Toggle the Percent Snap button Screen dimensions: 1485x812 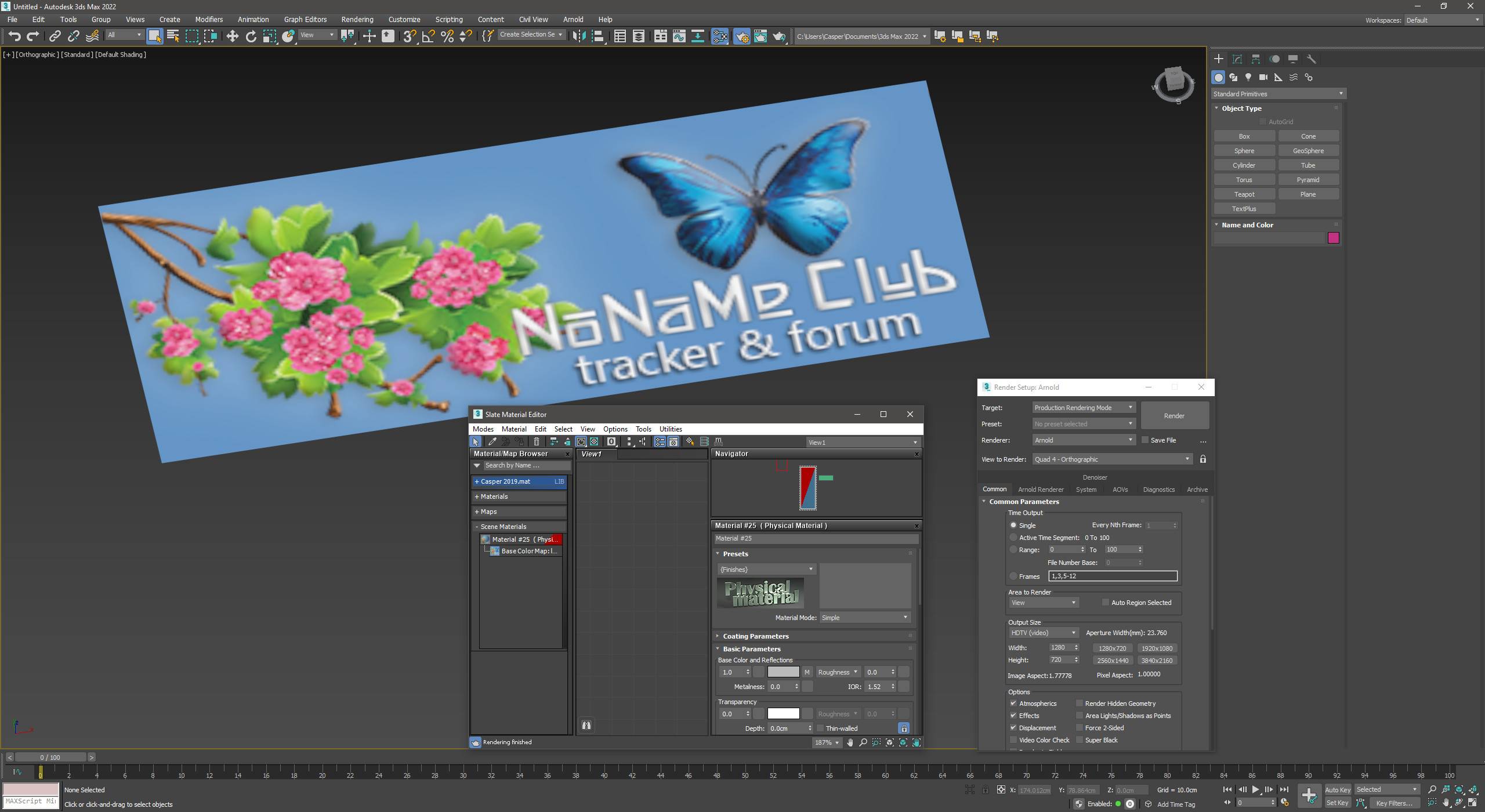(447, 36)
